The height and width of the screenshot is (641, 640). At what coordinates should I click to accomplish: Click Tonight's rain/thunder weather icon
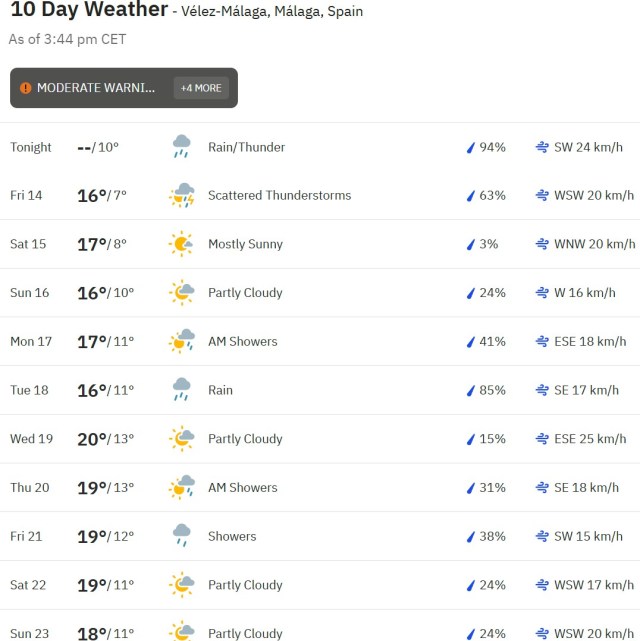[181, 147]
